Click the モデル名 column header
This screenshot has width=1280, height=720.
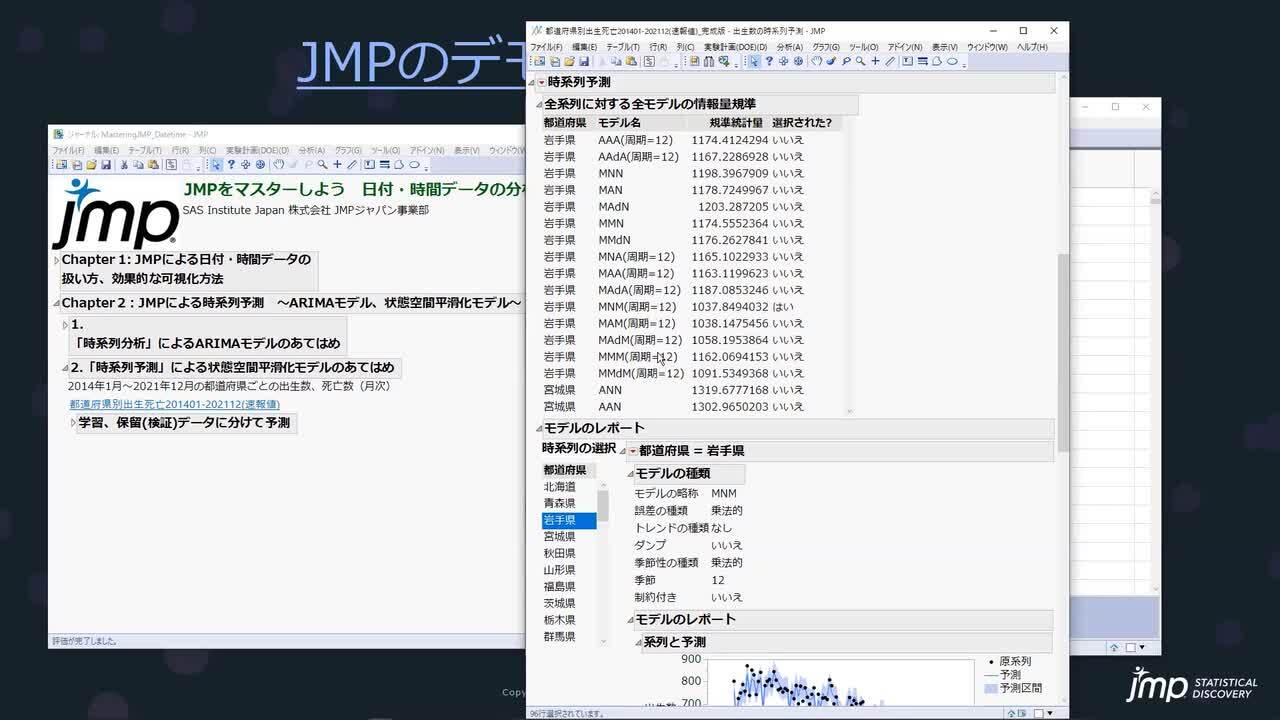[x=619, y=123]
